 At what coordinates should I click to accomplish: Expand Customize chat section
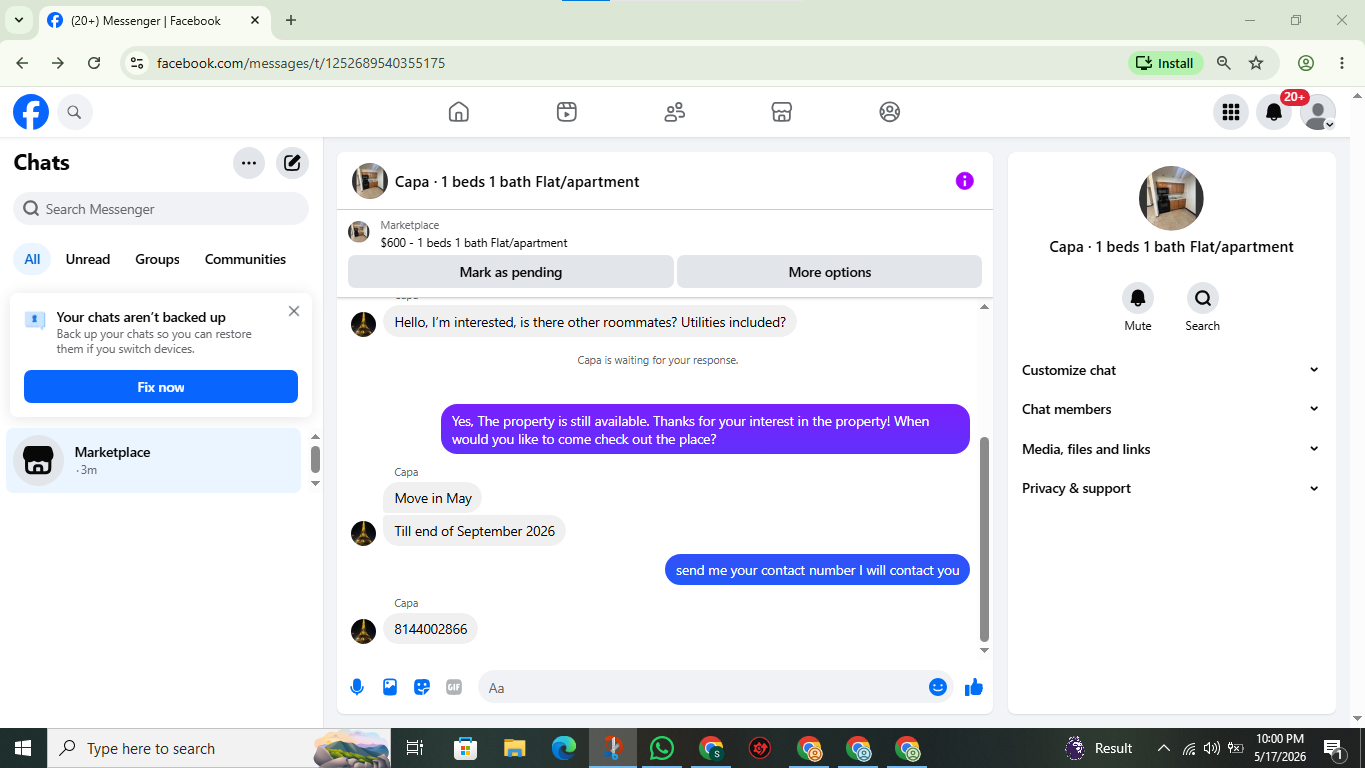[1171, 370]
